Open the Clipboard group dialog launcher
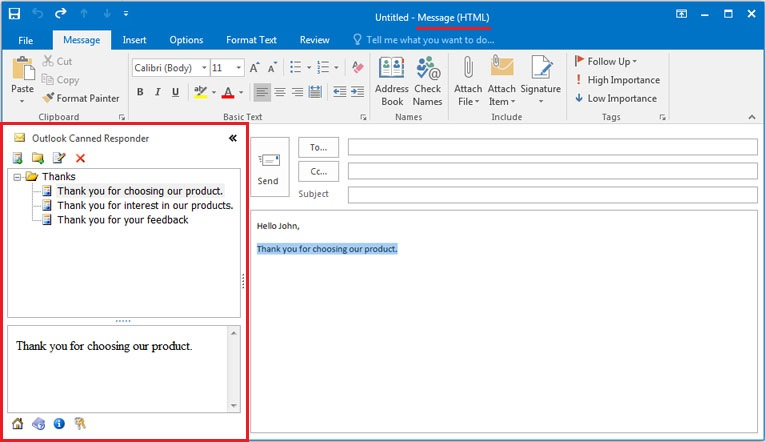 [x=122, y=117]
